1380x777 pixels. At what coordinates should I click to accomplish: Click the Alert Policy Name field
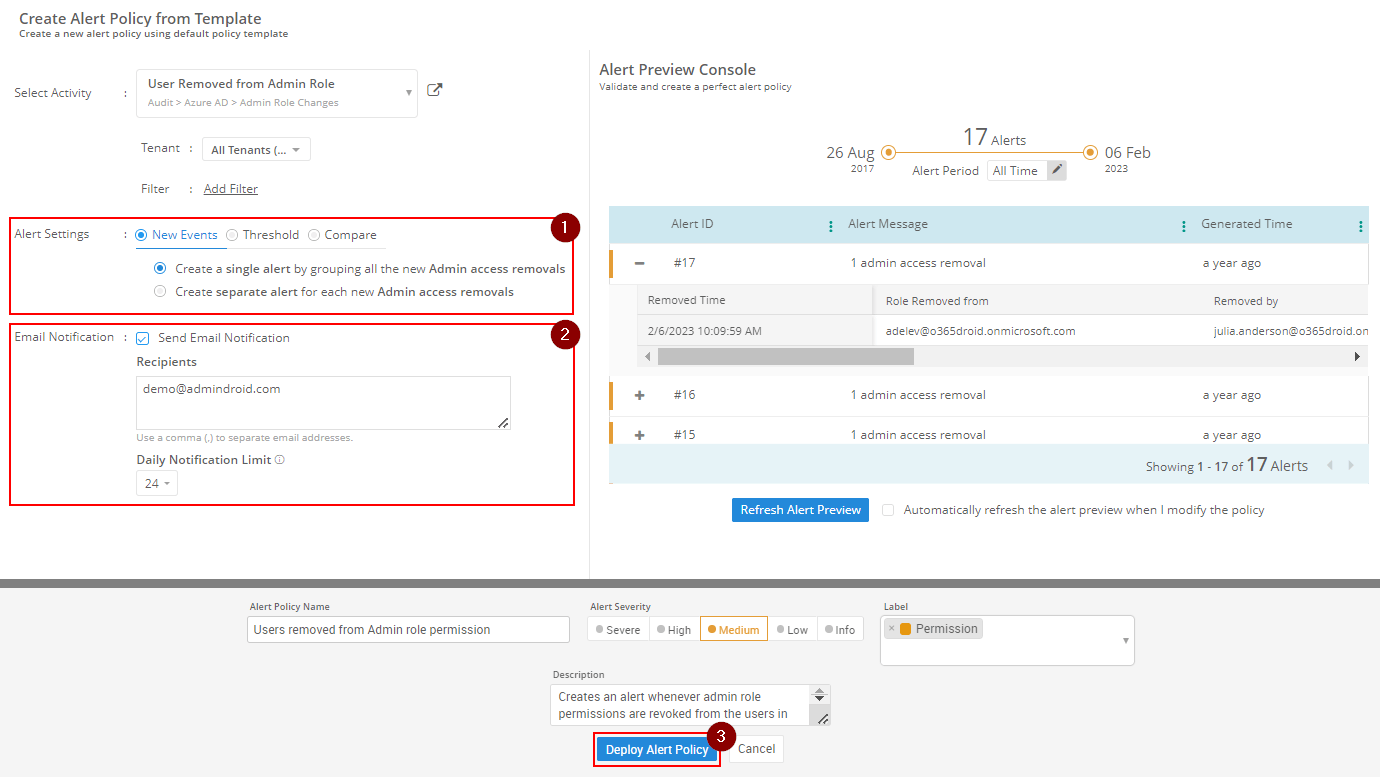(x=408, y=630)
